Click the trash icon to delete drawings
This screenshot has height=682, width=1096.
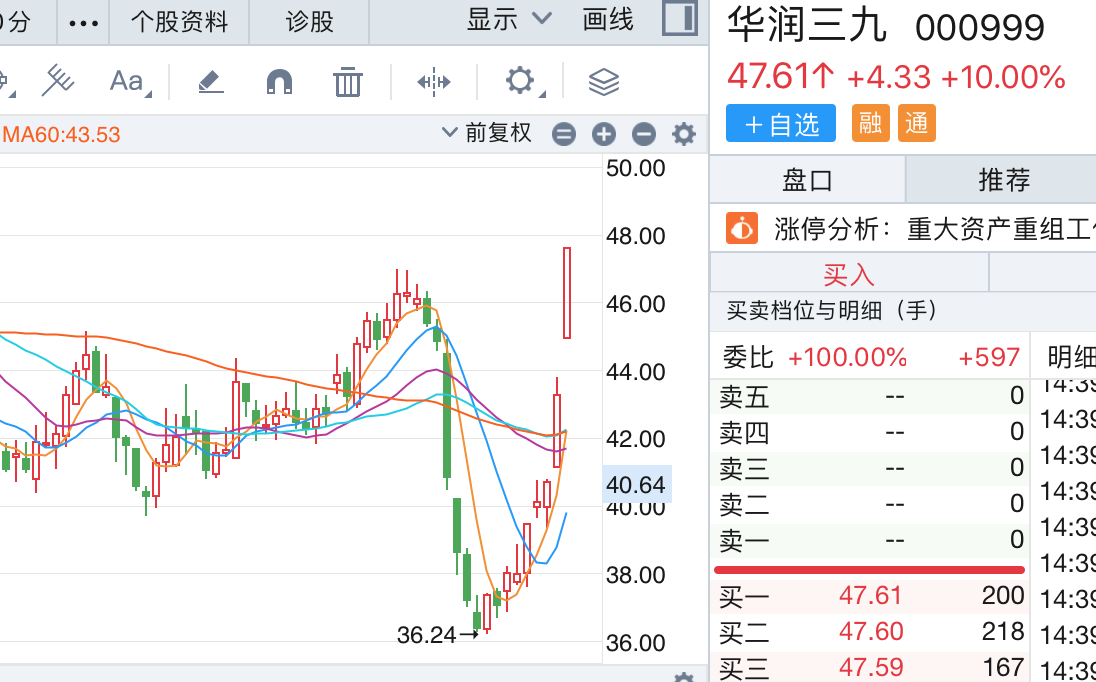click(347, 82)
